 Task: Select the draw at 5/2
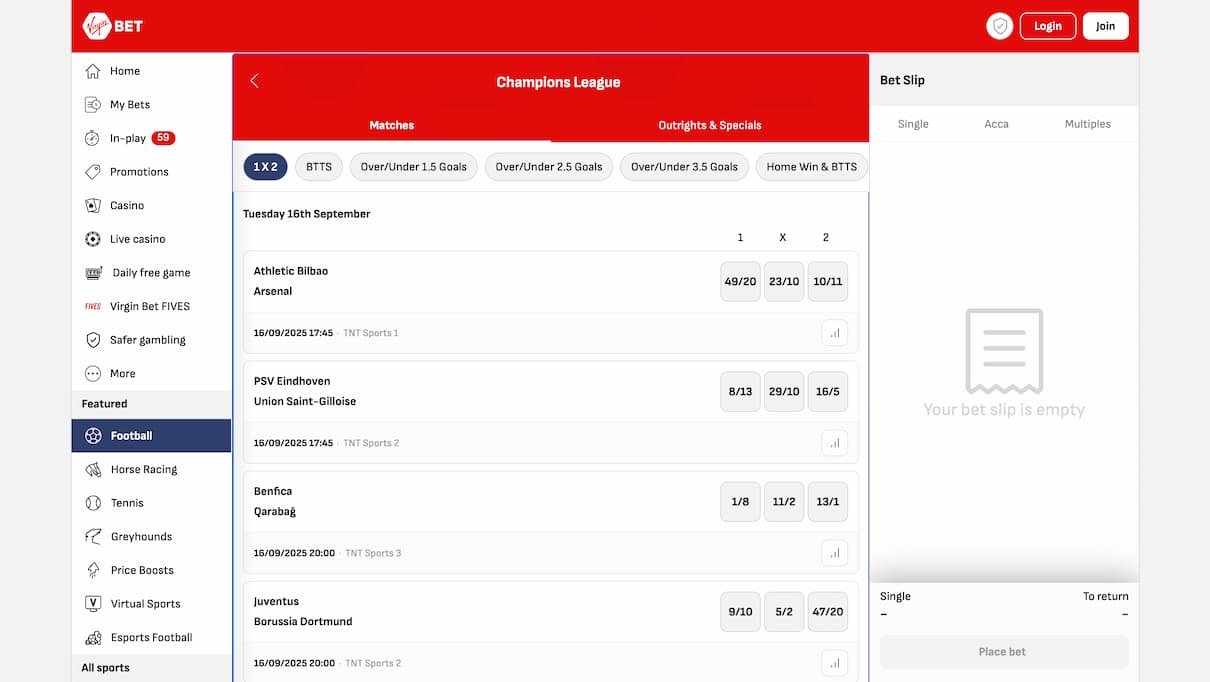click(784, 612)
